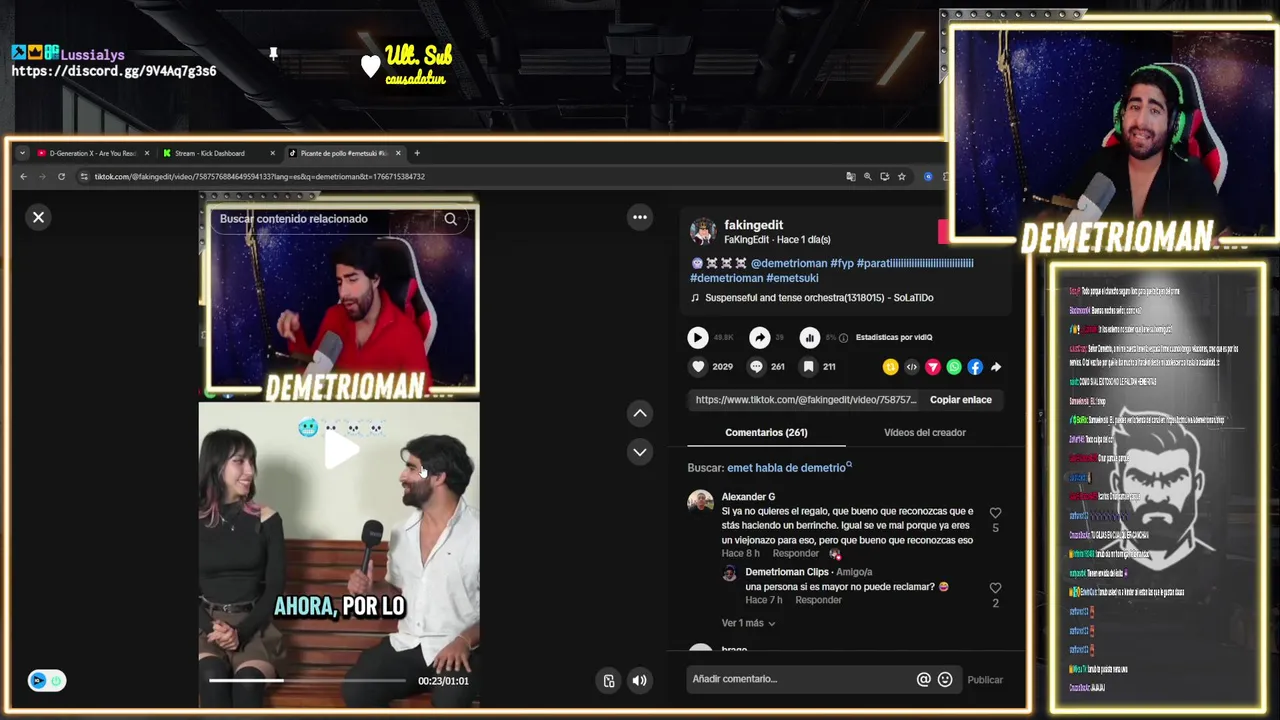Like Demetrioman Clips' reply
The height and width of the screenshot is (720, 1280).
(995, 589)
